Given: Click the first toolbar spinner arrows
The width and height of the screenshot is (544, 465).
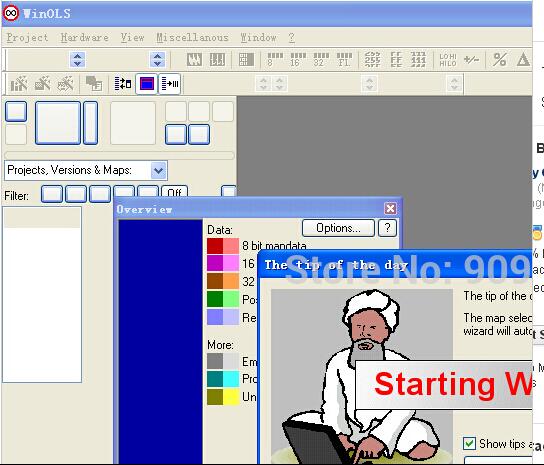Looking at the screenshot, I should [x=77, y=60].
